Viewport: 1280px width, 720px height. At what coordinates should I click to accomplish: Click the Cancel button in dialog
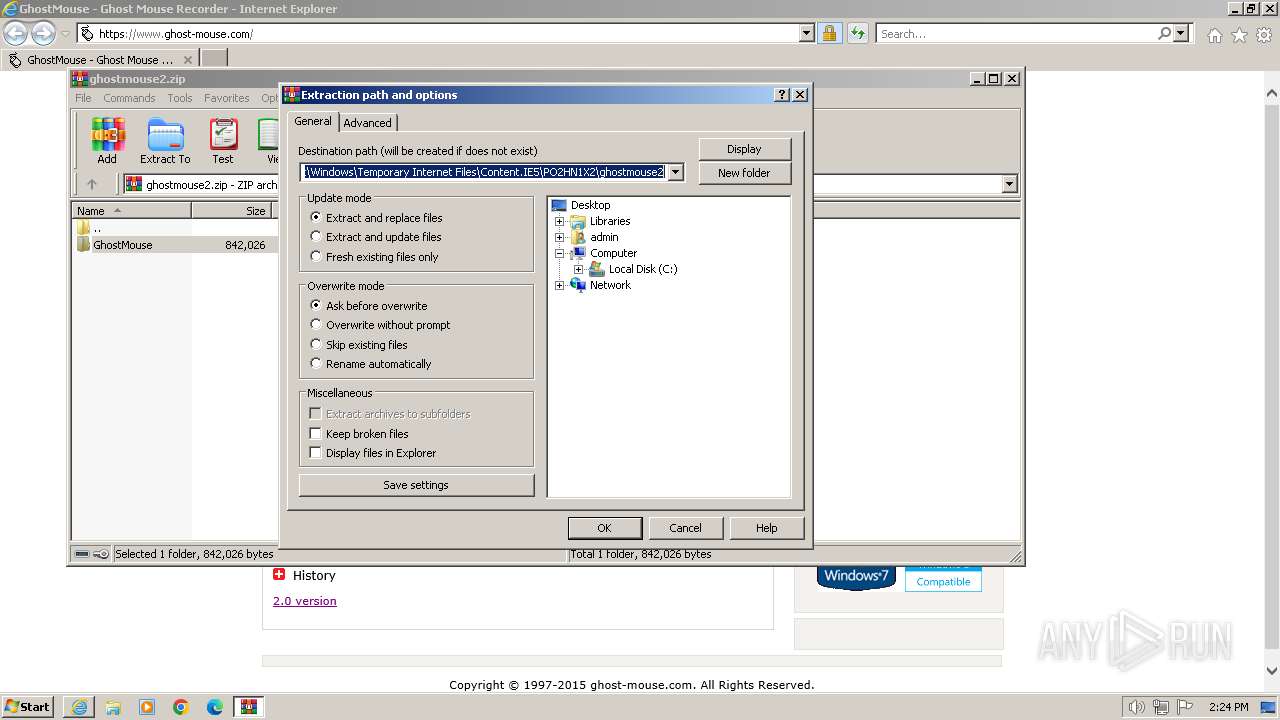(x=685, y=528)
